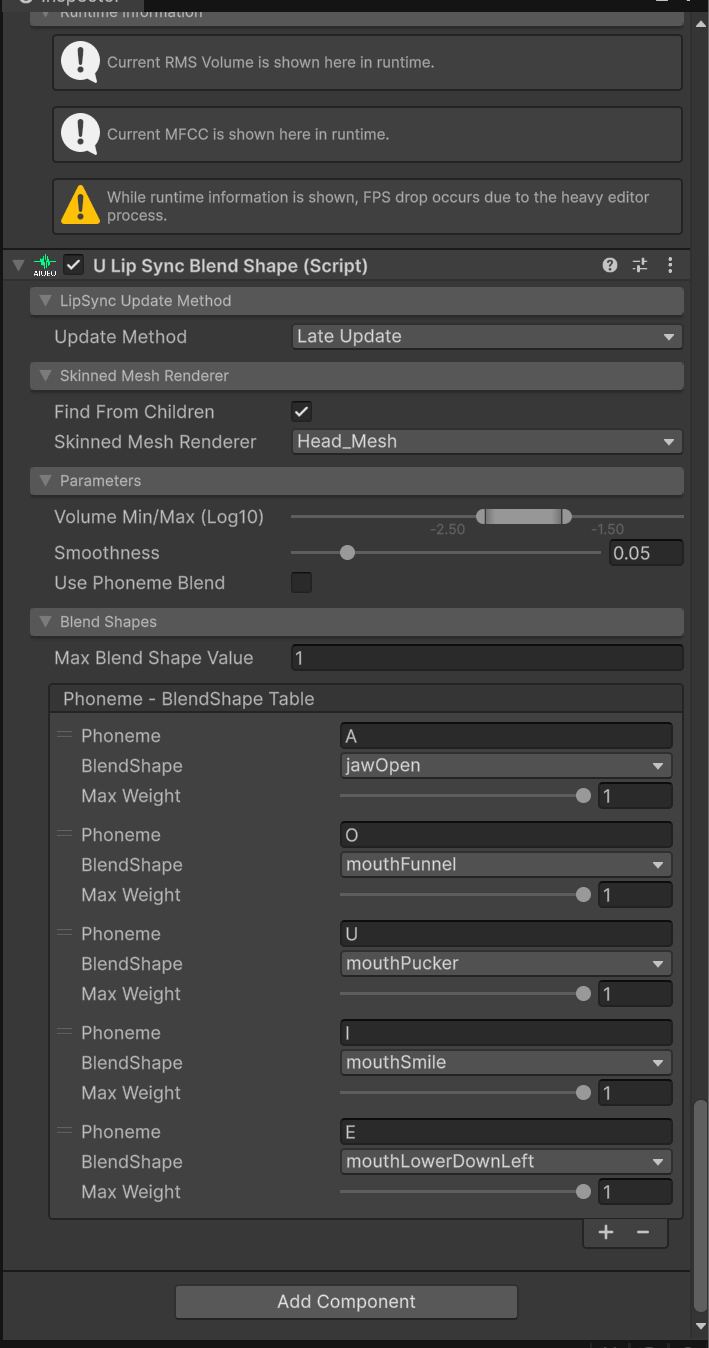Screen dimensions: 709x1348
Task: Click the minus icon to remove phoneme entry
Action: [x=643, y=1232]
